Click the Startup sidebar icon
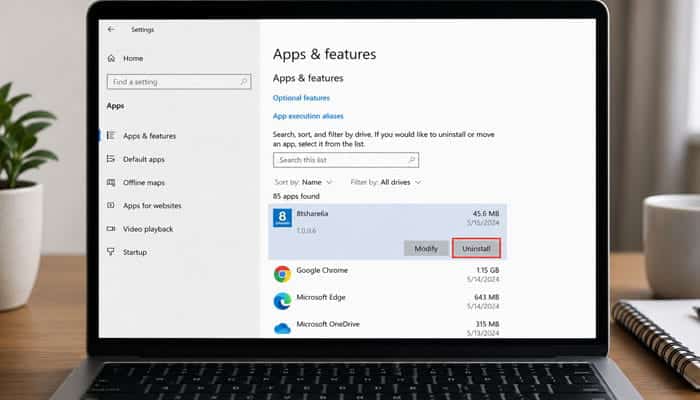This screenshot has height=400, width=700. coord(111,252)
